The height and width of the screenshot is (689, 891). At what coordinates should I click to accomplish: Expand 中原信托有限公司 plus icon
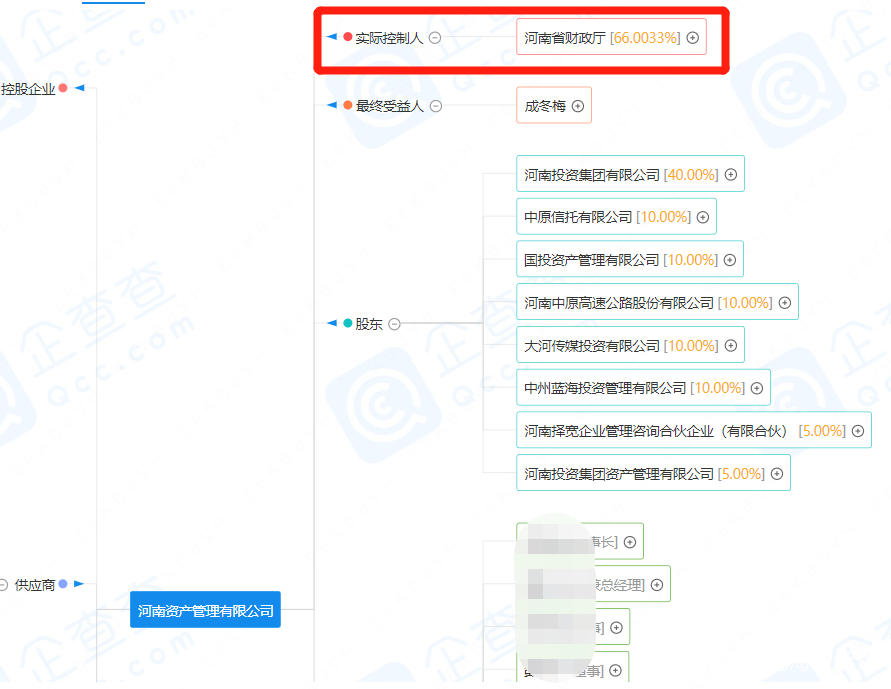coord(703,217)
